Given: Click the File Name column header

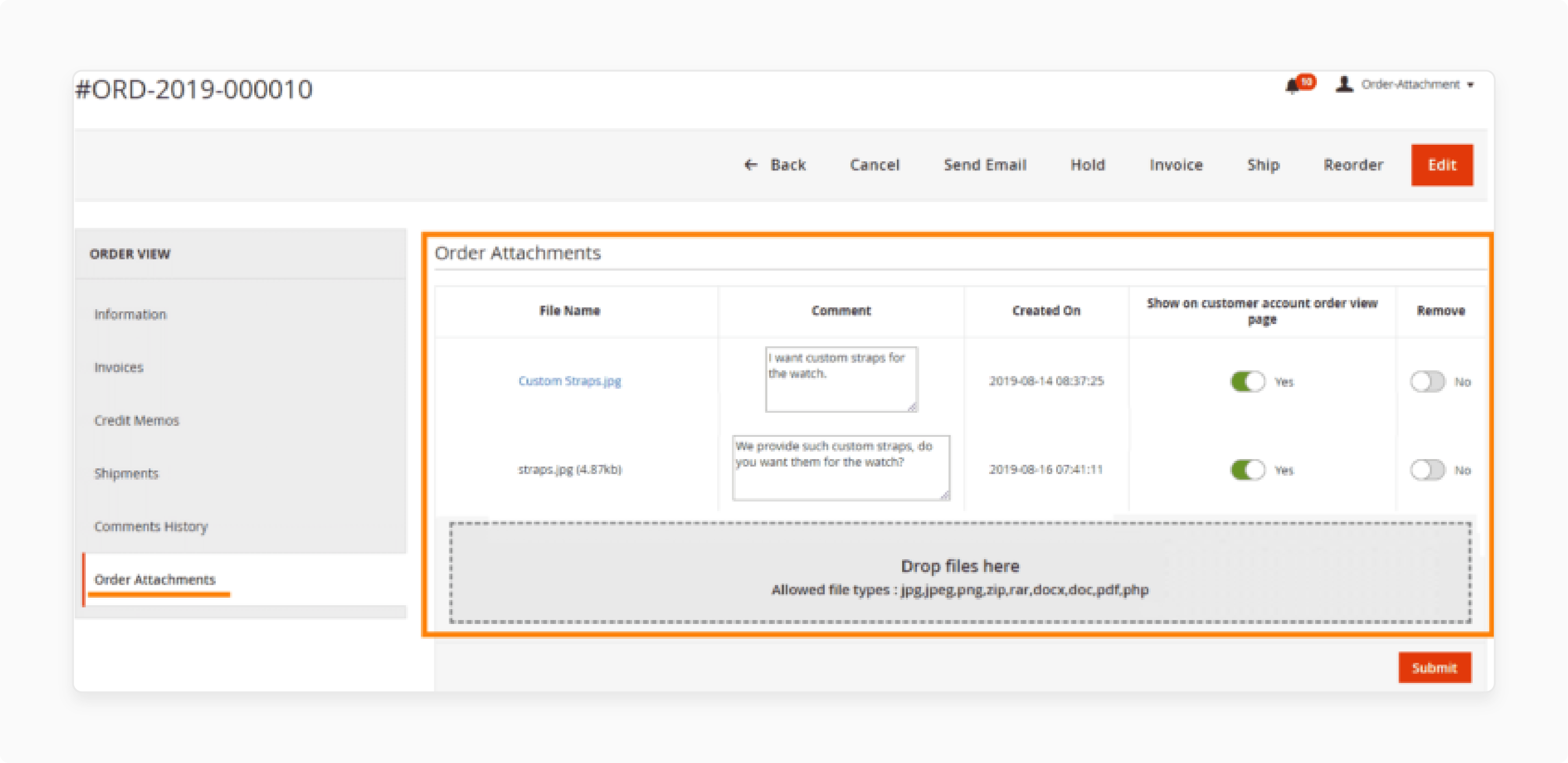Looking at the screenshot, I should tap(569, 311).
